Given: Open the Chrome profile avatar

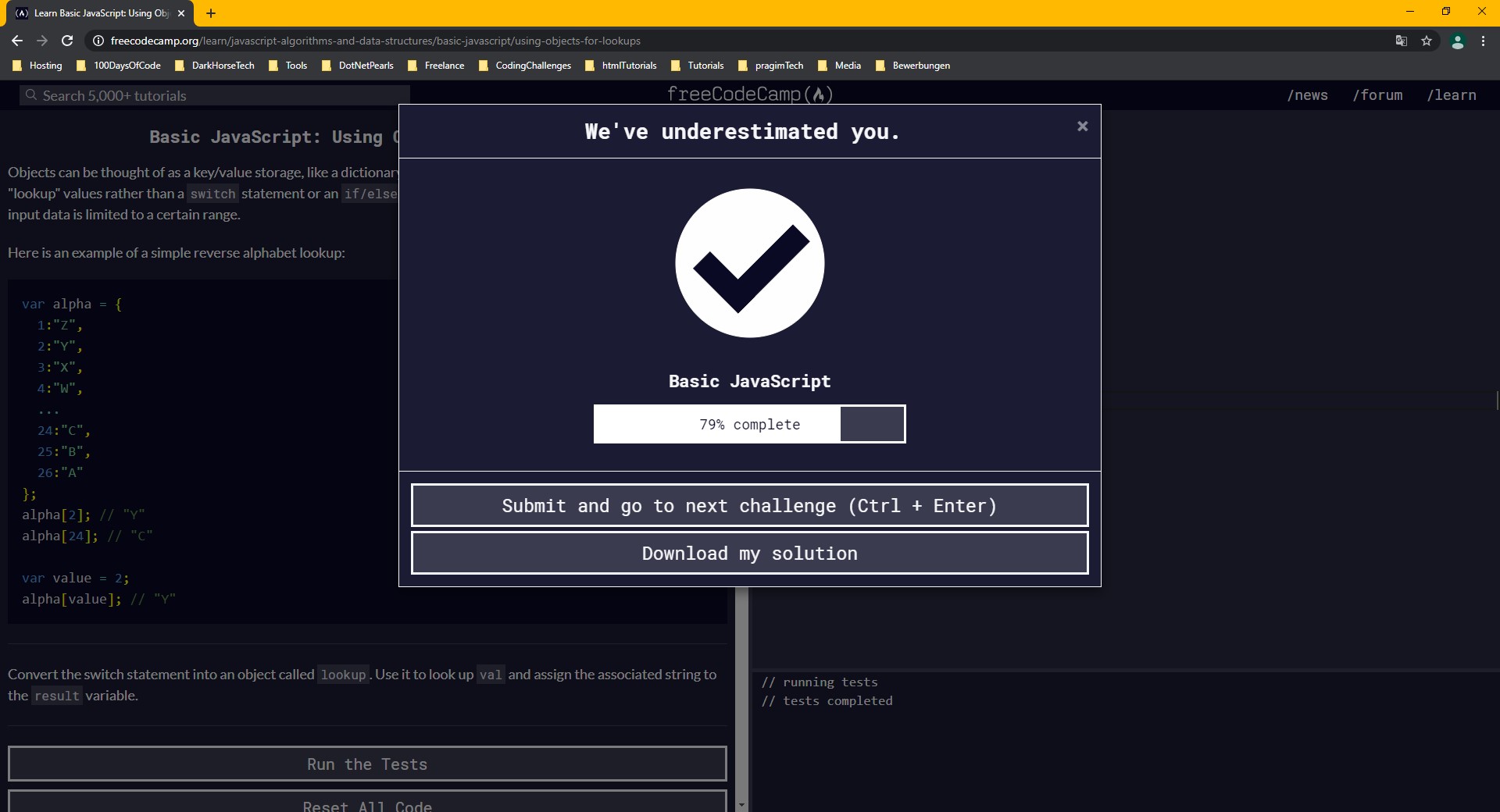Looking at the screenshot, I should pyautogui.click(x=1457, y=41).
